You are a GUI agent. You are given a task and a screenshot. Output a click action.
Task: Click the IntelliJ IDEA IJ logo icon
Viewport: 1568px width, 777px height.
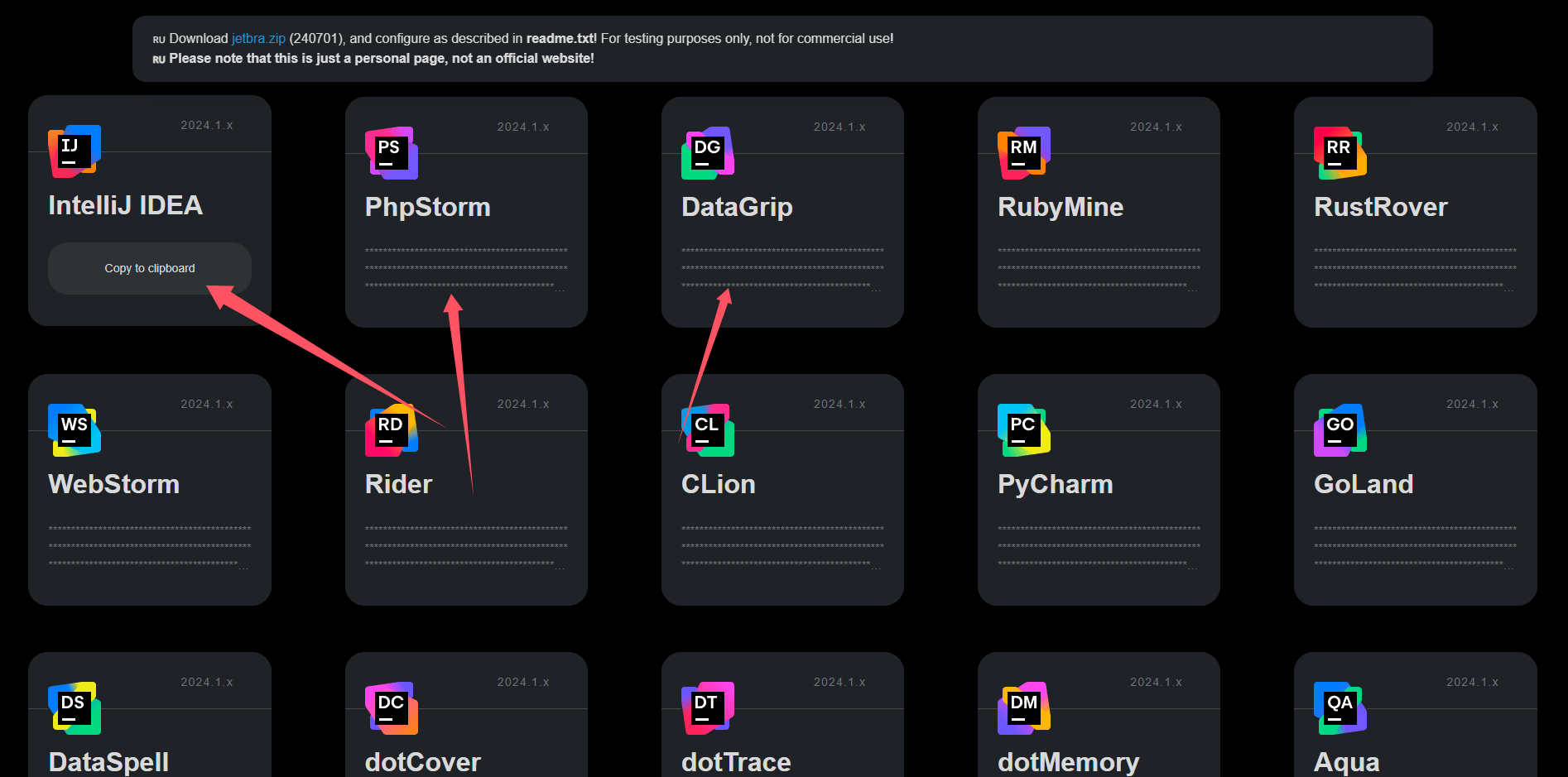(x=75, y=151)
